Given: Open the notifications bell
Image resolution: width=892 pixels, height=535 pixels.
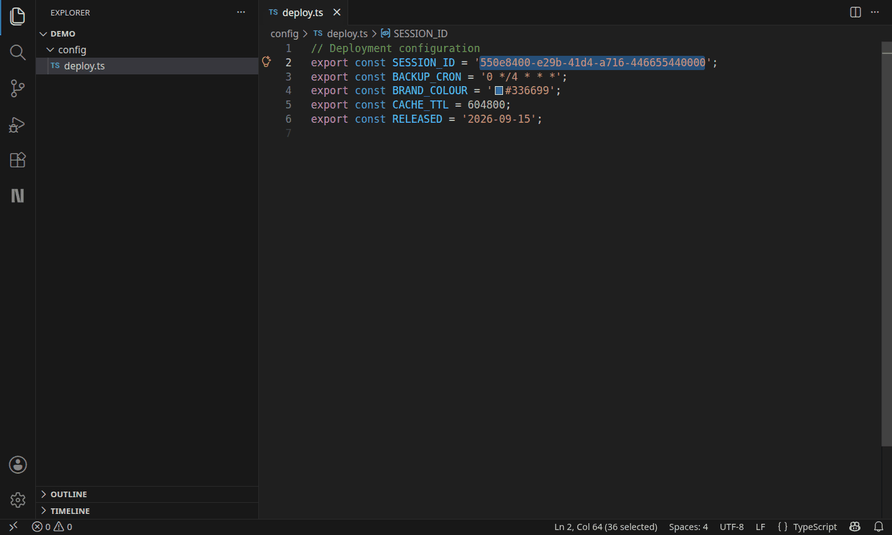Looking at the screenshot, I should 878,526.
